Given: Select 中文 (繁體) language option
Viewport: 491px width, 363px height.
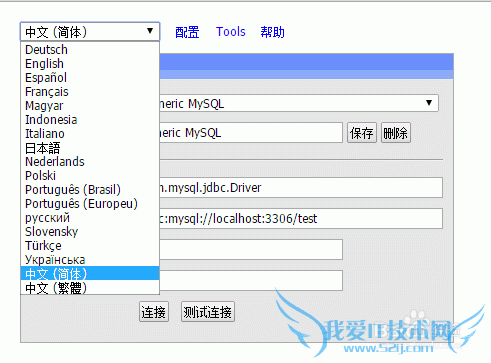Looking at the screenshot, I should point(90,287).
